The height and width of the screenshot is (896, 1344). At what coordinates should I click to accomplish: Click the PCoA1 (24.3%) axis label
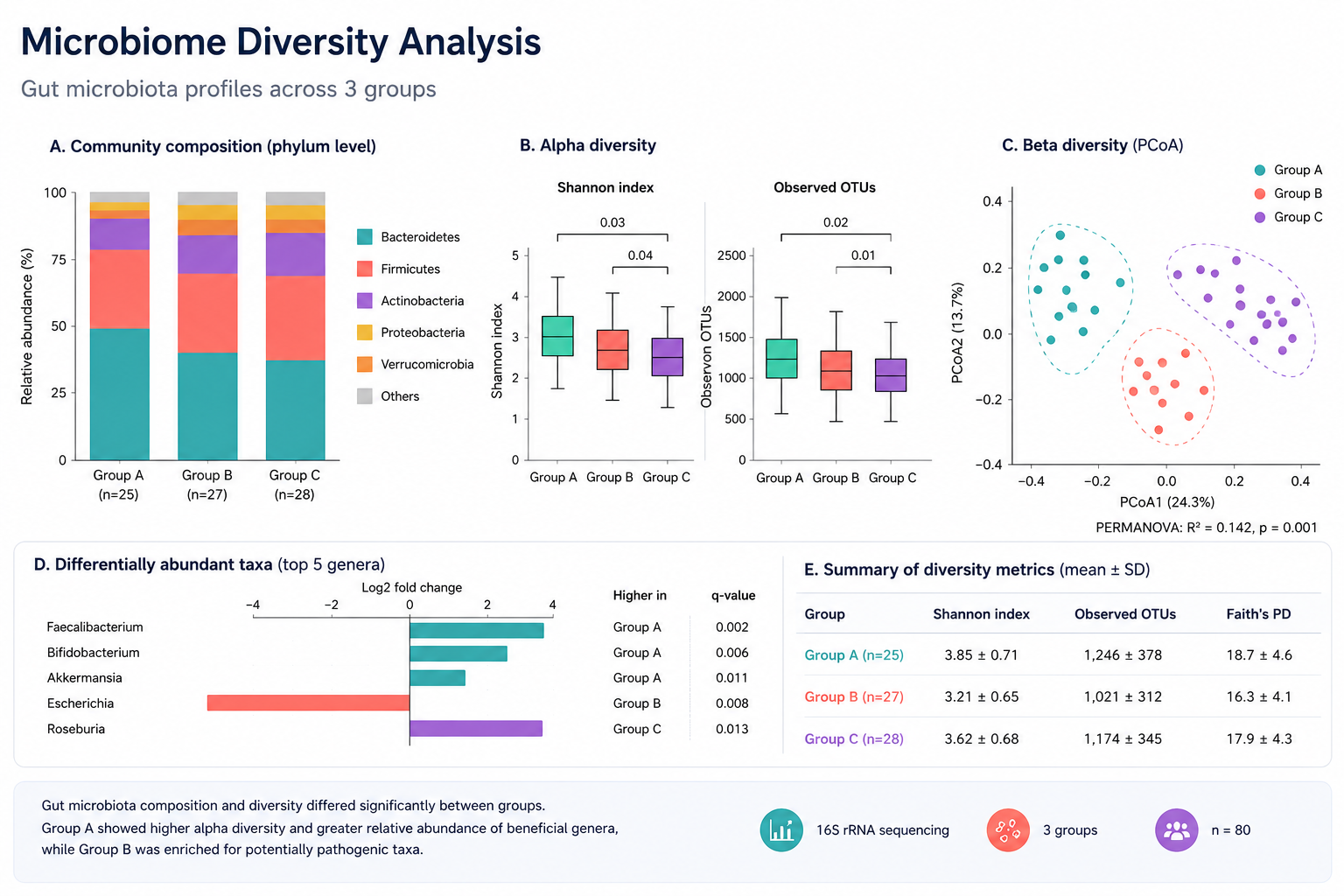(x=1167, y=502)
